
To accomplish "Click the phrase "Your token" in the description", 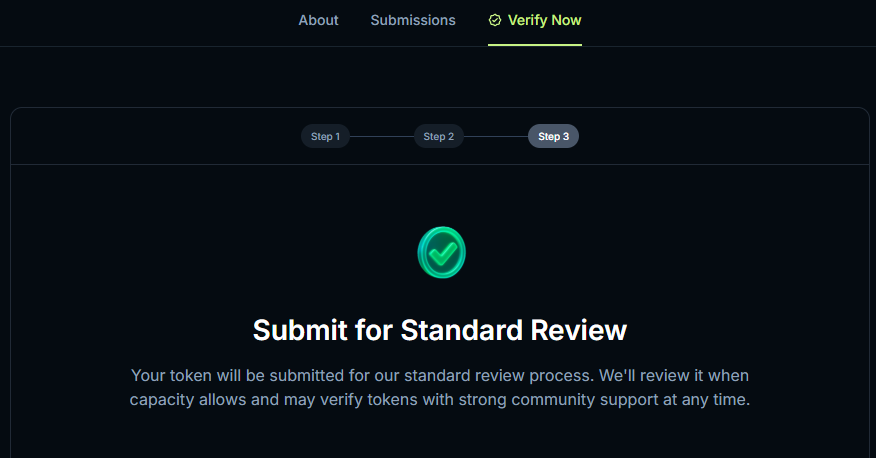I will [x=169, y=376].
